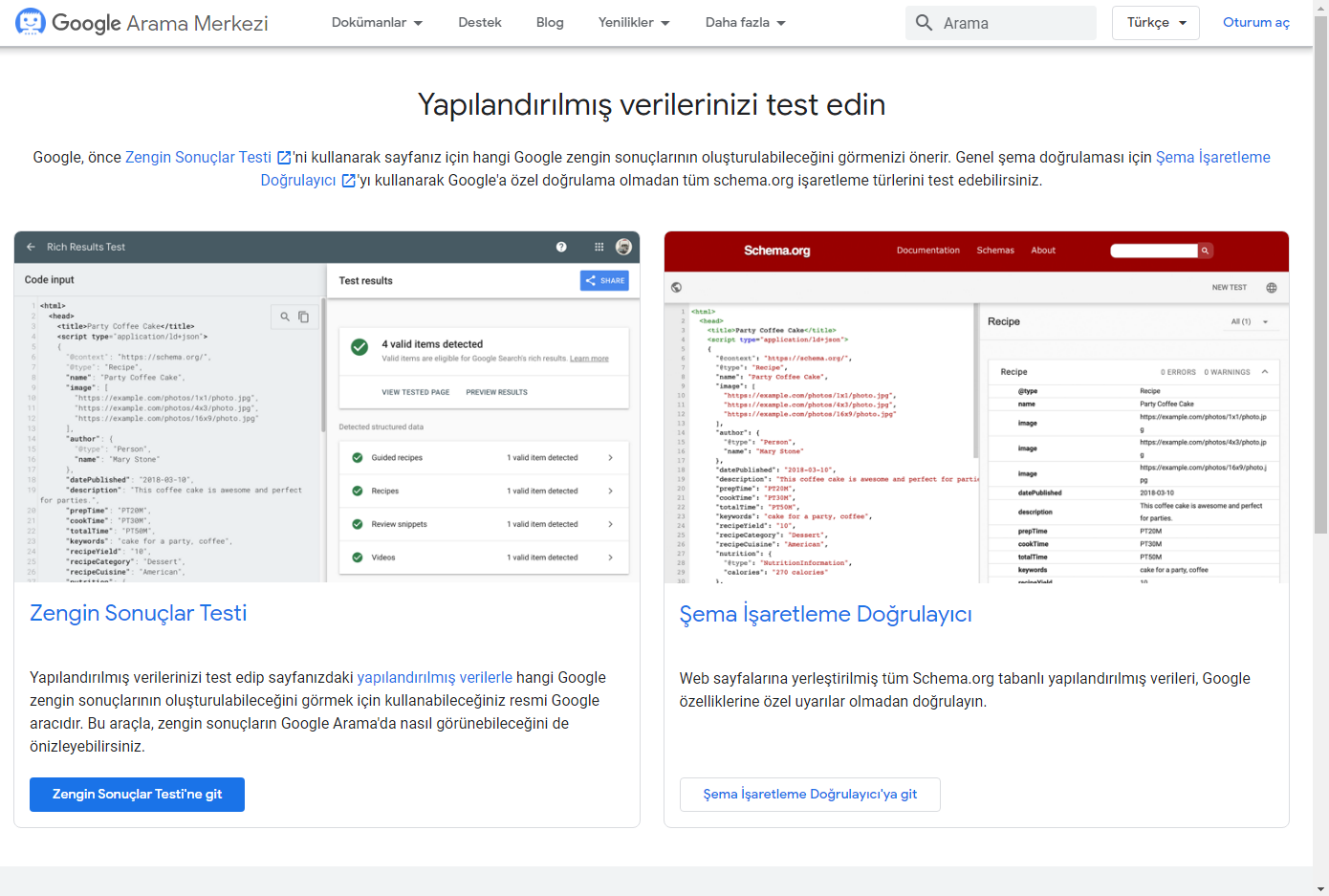Expand Recipes row chevron
Viewport: 1329px width, 896px height.
tap(611, 491)
